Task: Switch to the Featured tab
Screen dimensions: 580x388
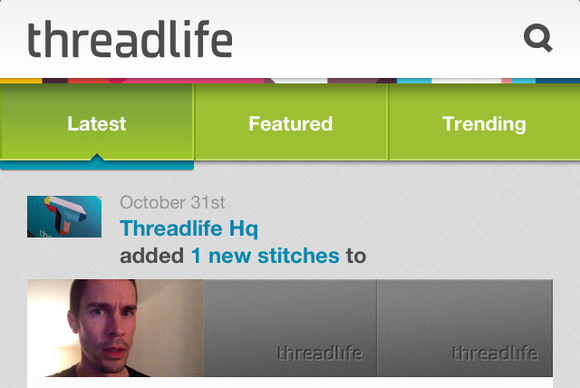Action: tap(291, 123)
